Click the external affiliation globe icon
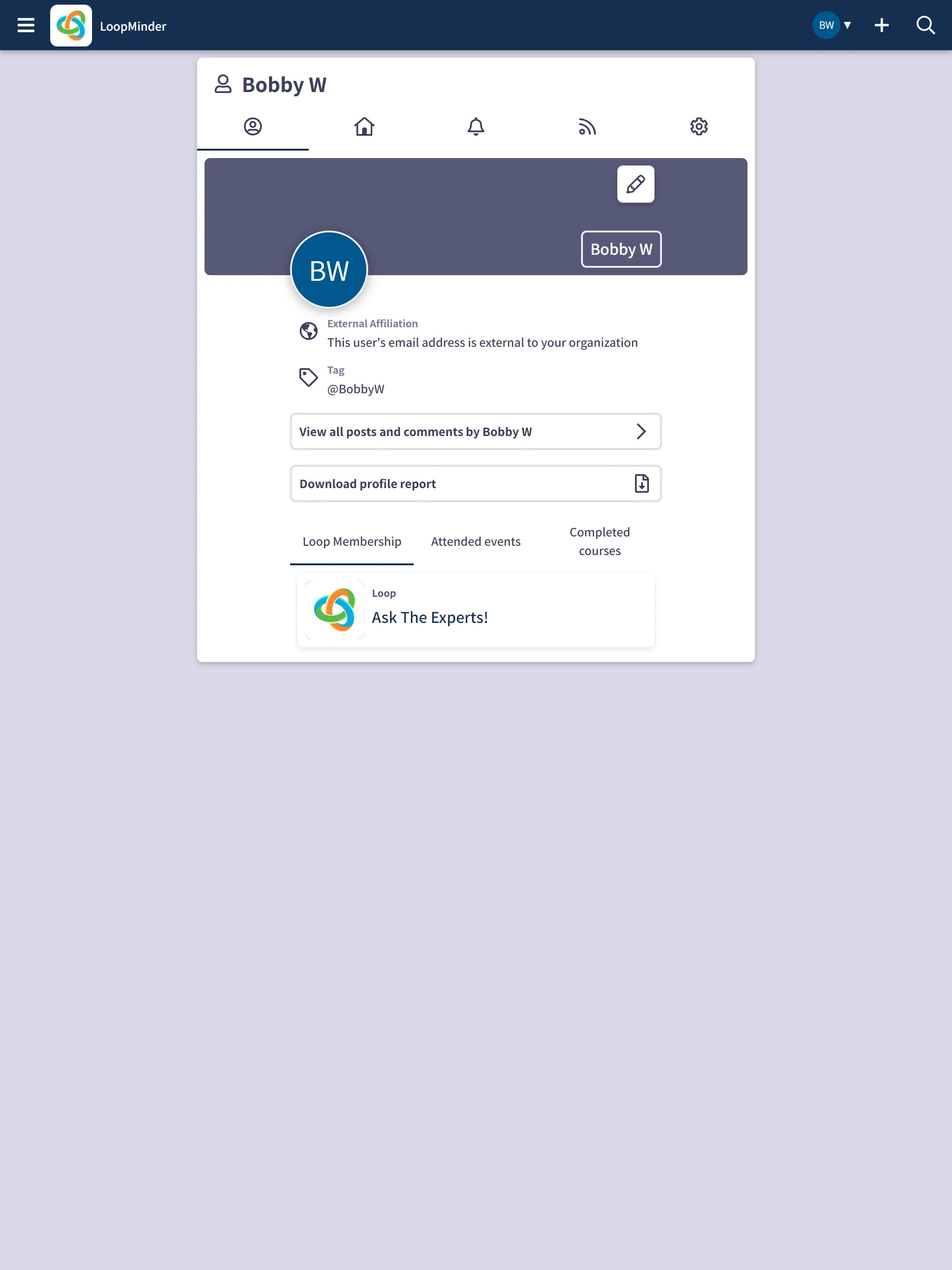This screenshot has height=1270, width=952. point(308,331)
